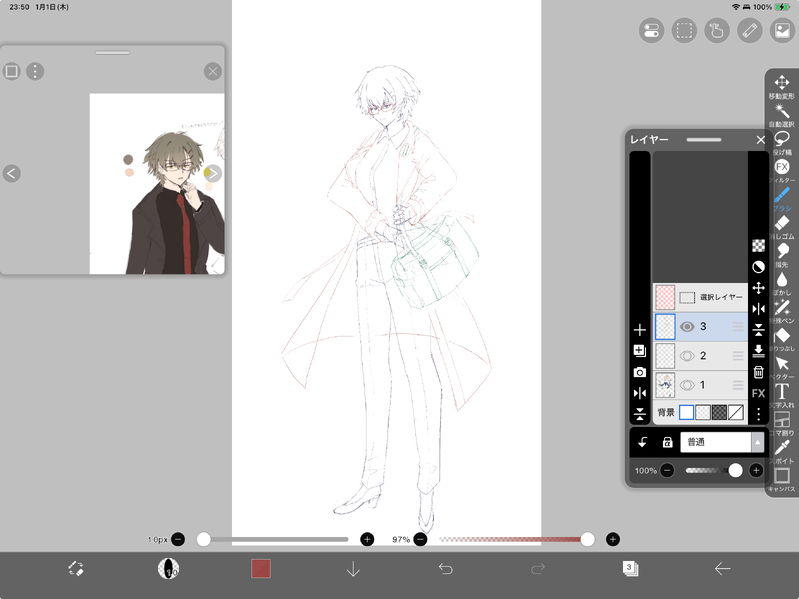Screen dimensions: 799x599
Task: Select the Bucket fill (塗りつぶし) tool
Action: tap(782, 339)
